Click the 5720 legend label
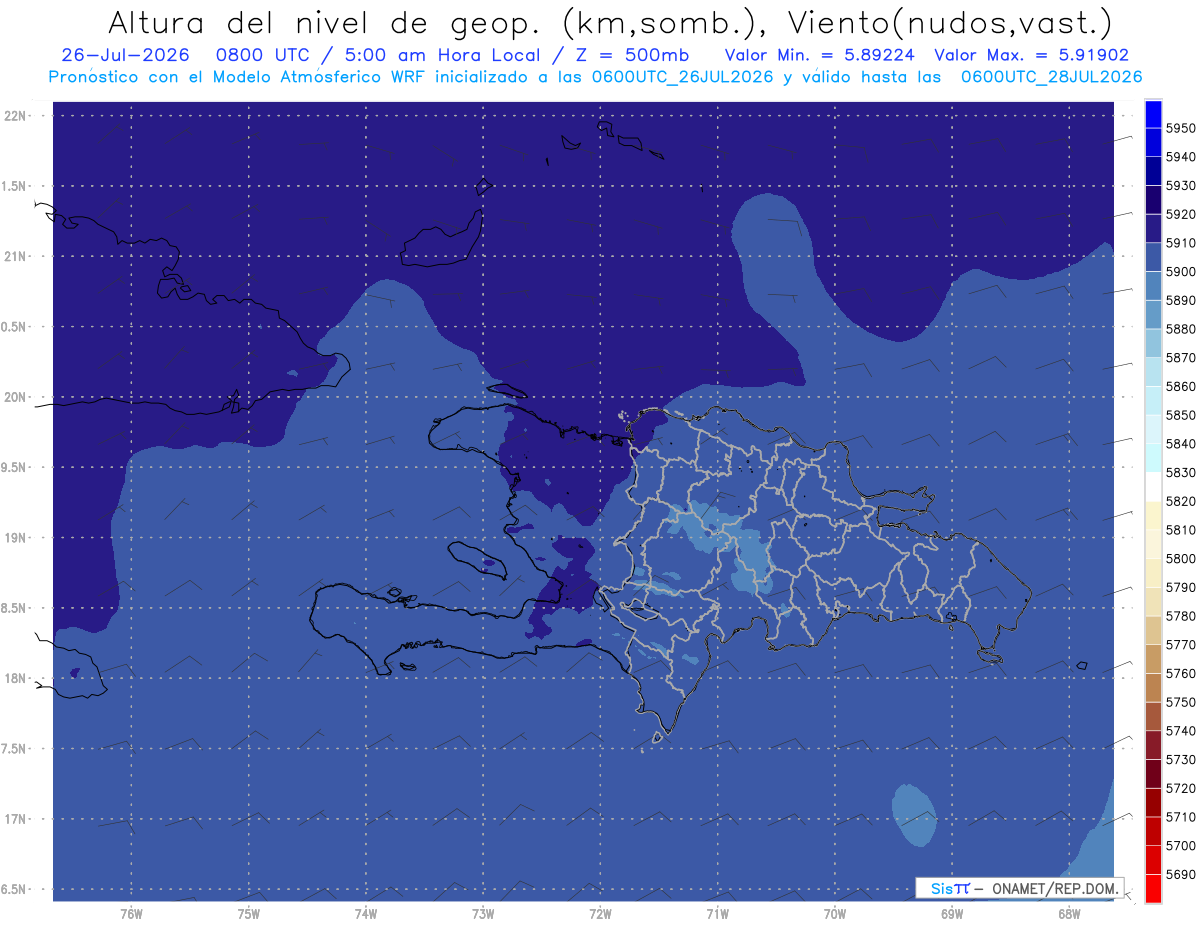This screenshot has width=1200, height=927. point(1180,788)
